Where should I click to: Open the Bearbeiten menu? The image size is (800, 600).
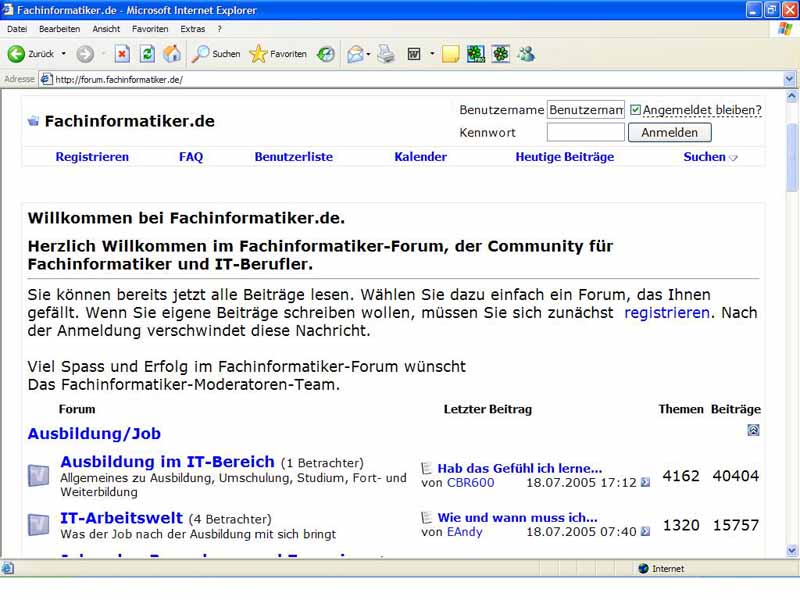point(59,29)
